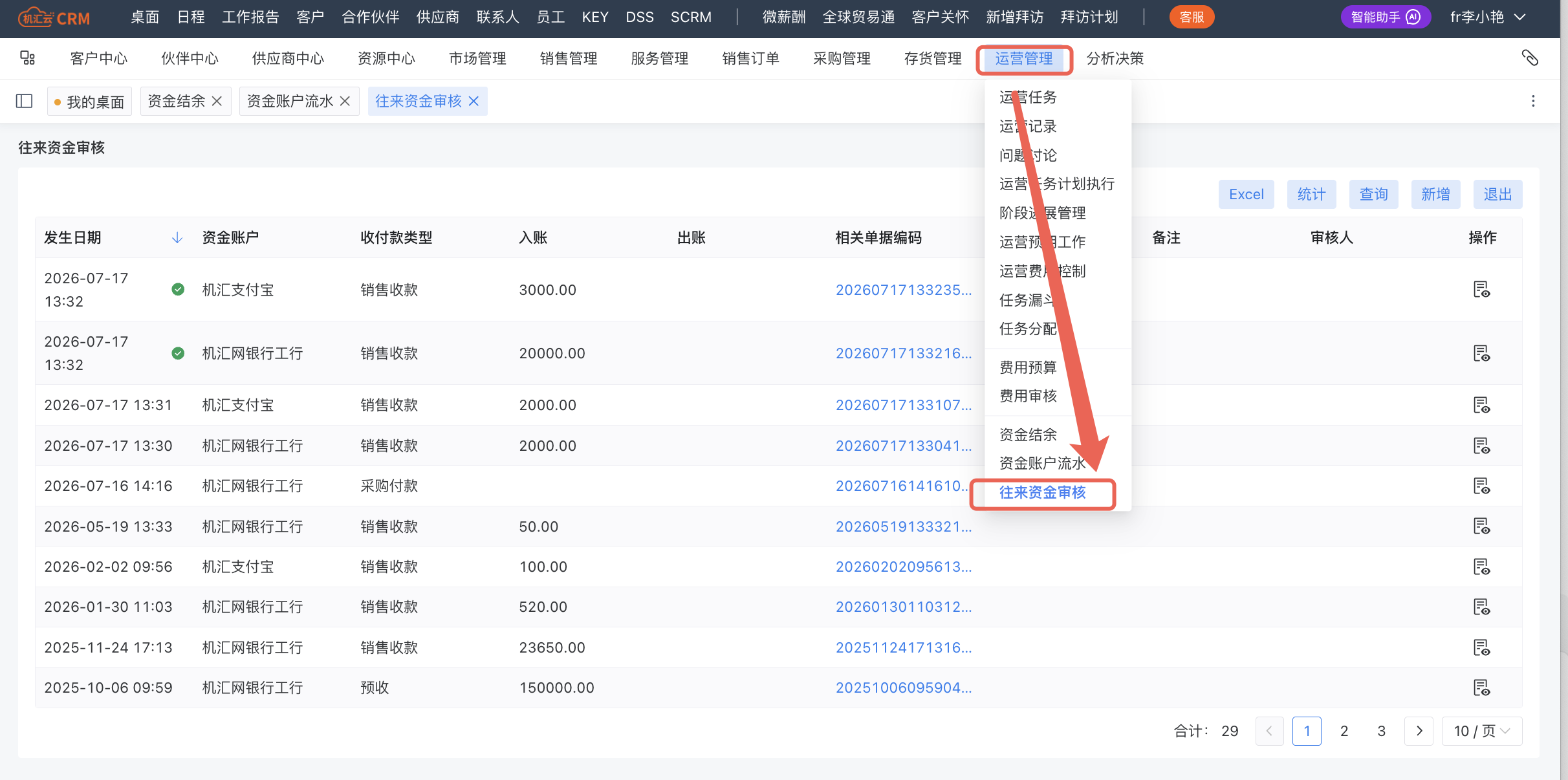Select 运营任务 menu entry
The height and width of the screenshot is (780, 1568).
click(x=1028, y=97)
